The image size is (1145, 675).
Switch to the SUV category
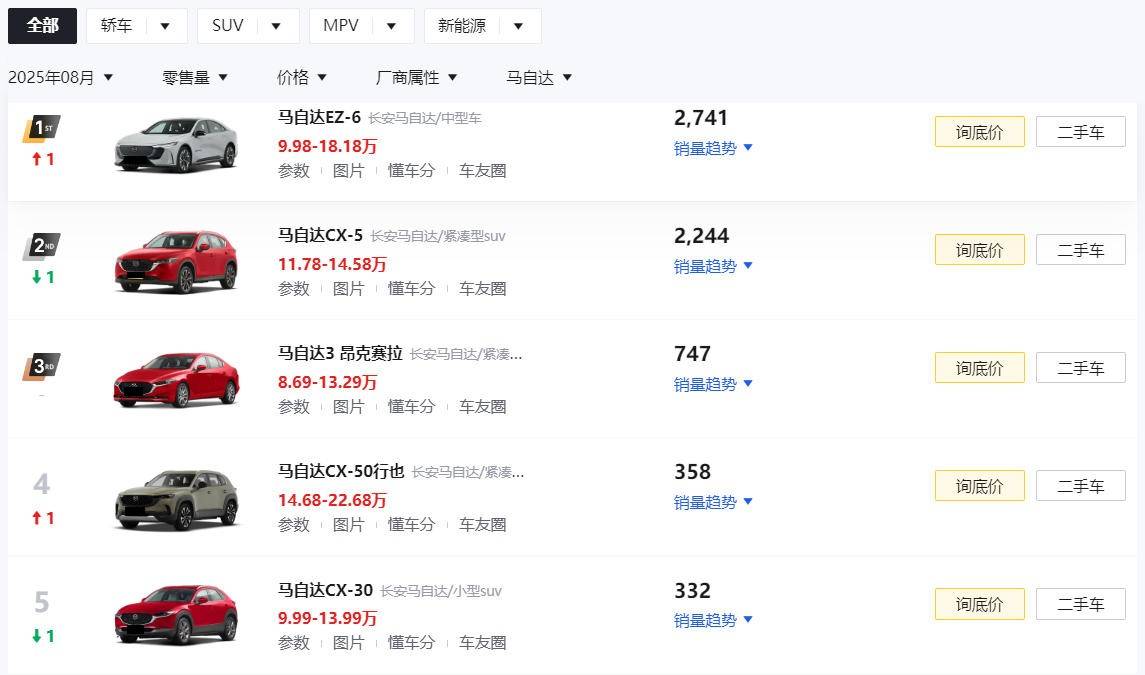(x=228, y=26)
